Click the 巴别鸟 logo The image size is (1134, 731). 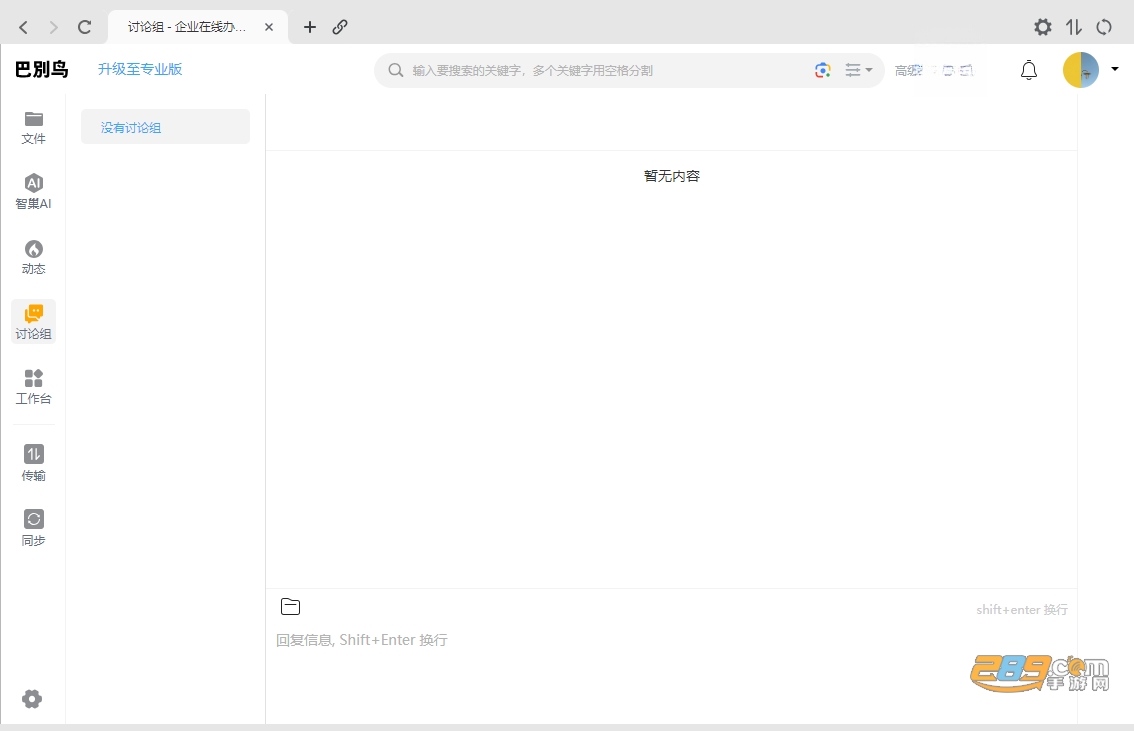41,69
